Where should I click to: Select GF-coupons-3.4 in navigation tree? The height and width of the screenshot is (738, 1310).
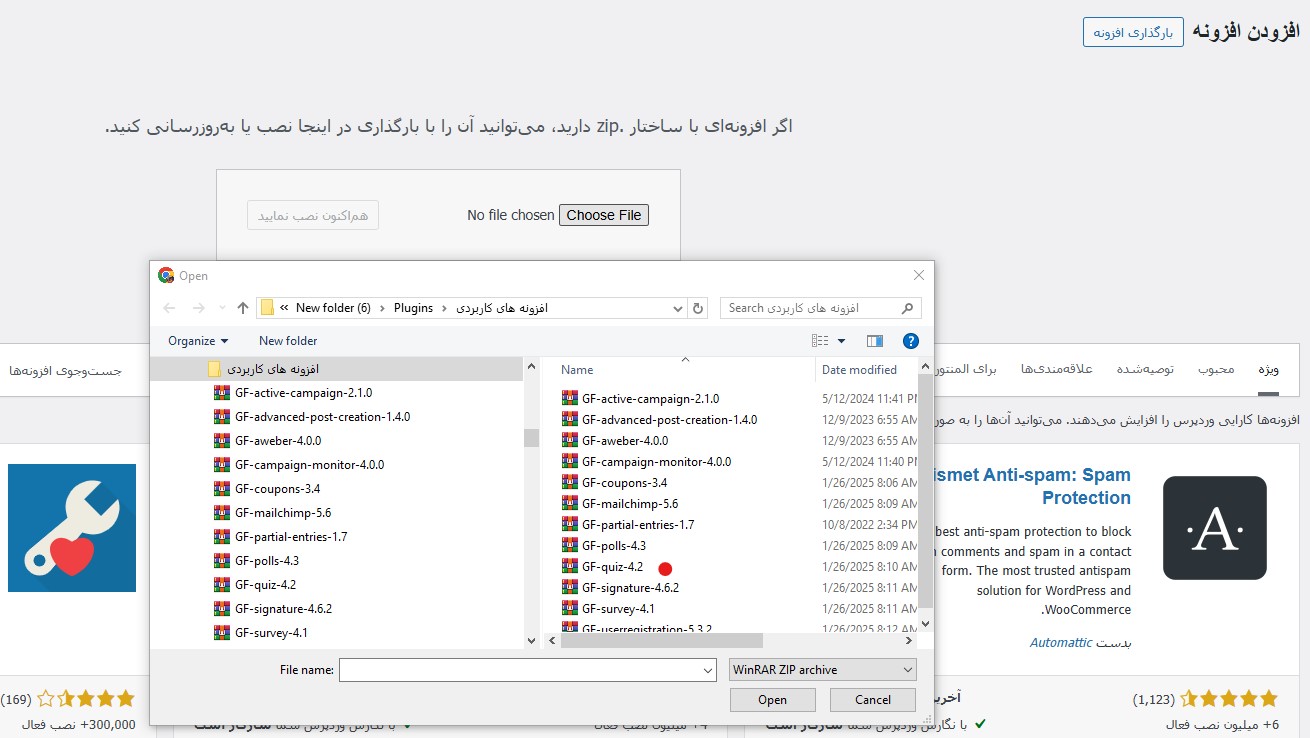277,489
